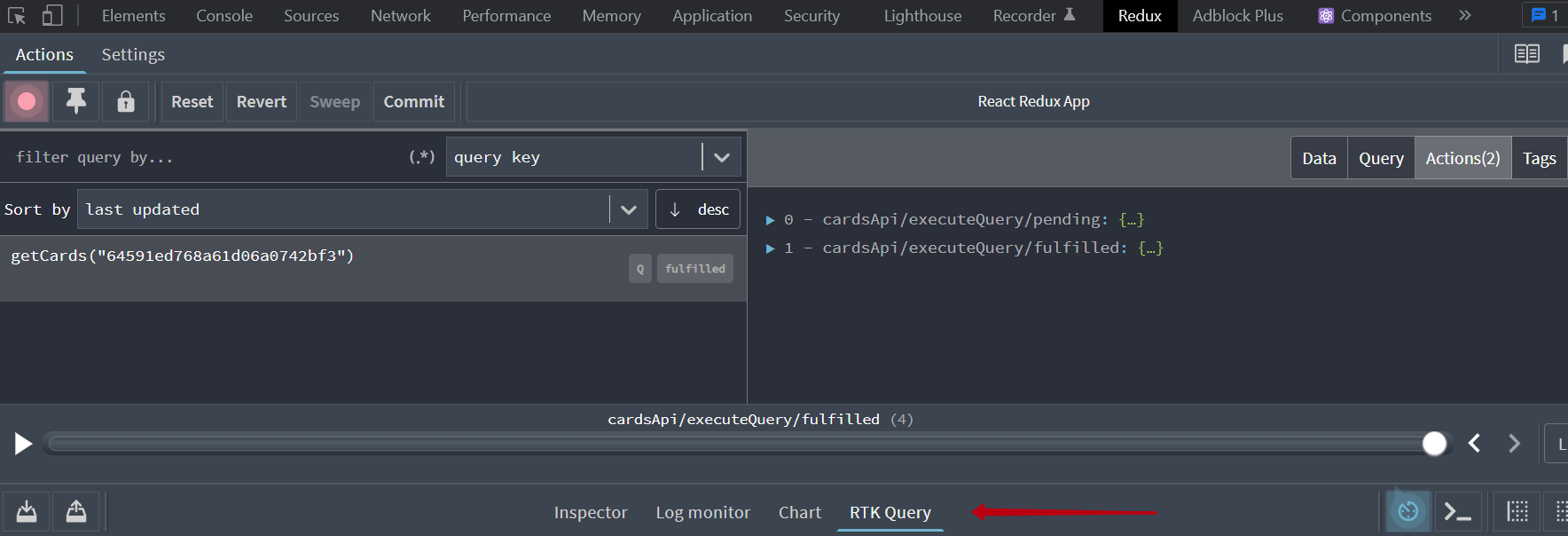Toggle the slider timer icon in the bottom bar
The width and height of the screenshot is (1568, 536).
[x=1407, y=511]
